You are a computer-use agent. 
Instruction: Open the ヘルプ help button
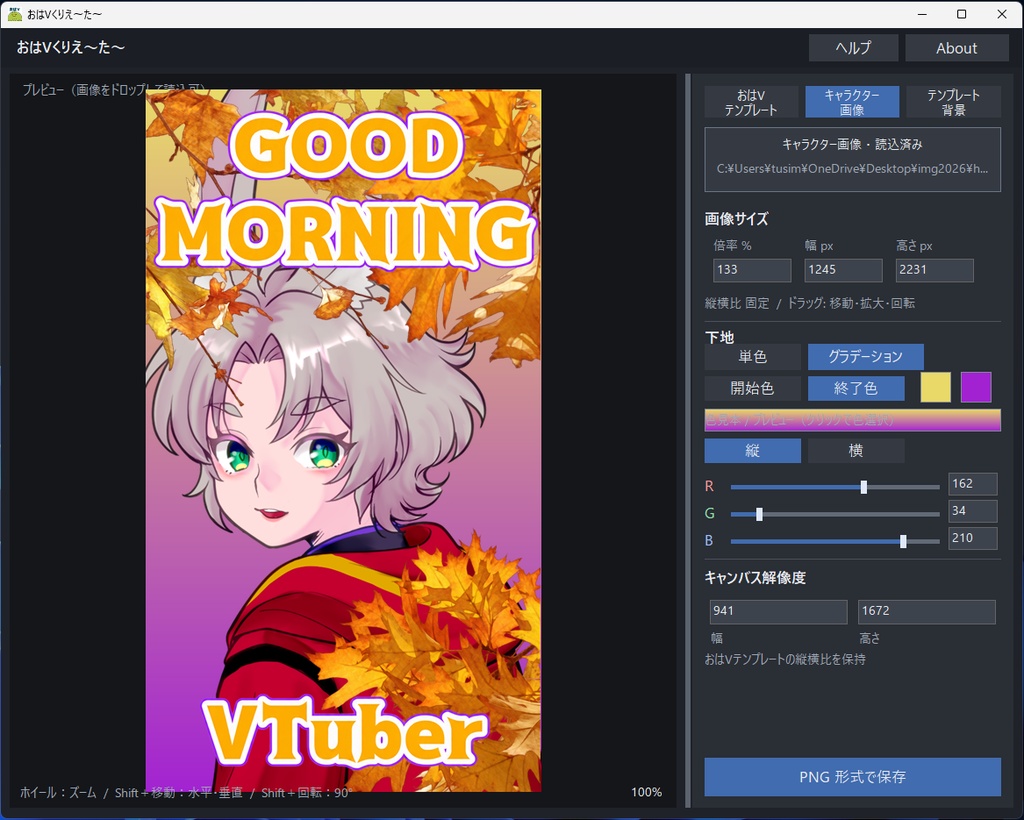(853, 48)
